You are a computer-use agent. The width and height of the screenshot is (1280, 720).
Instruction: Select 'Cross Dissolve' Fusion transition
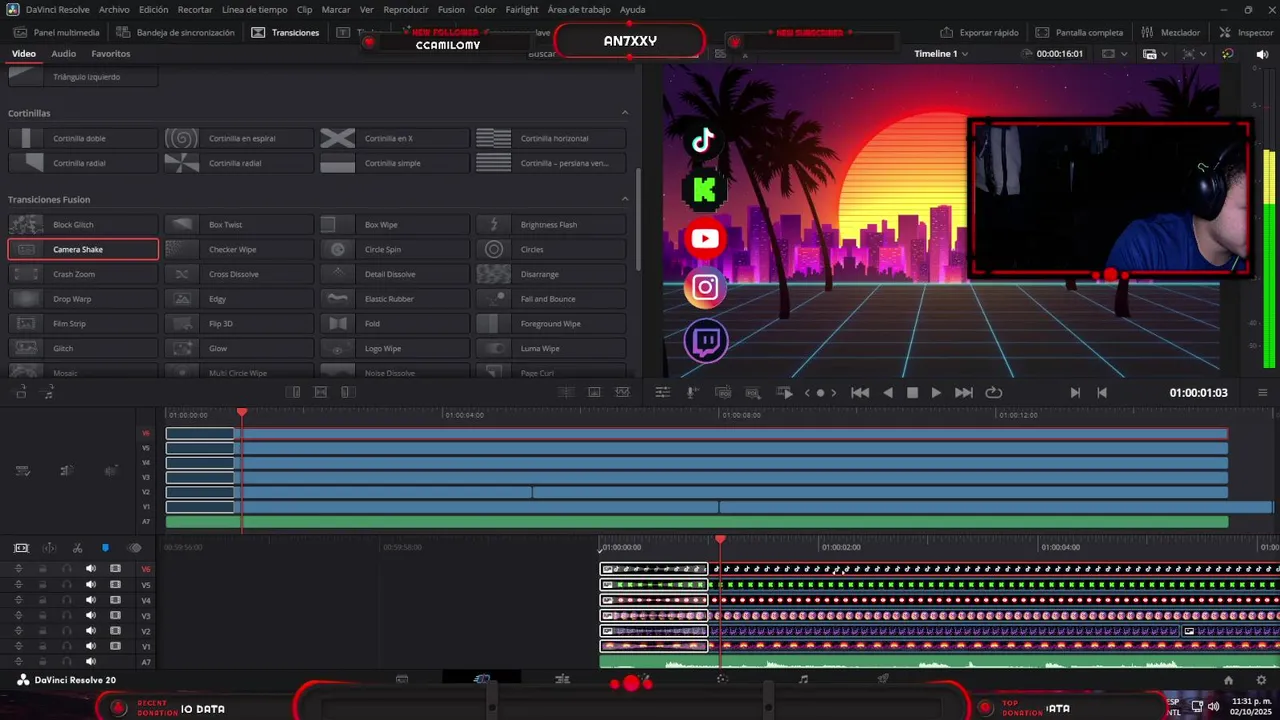click(x=239, y=274)
